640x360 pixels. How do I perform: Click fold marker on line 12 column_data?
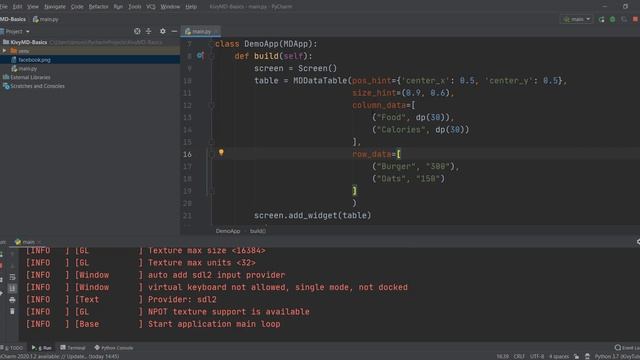point(211,105)
